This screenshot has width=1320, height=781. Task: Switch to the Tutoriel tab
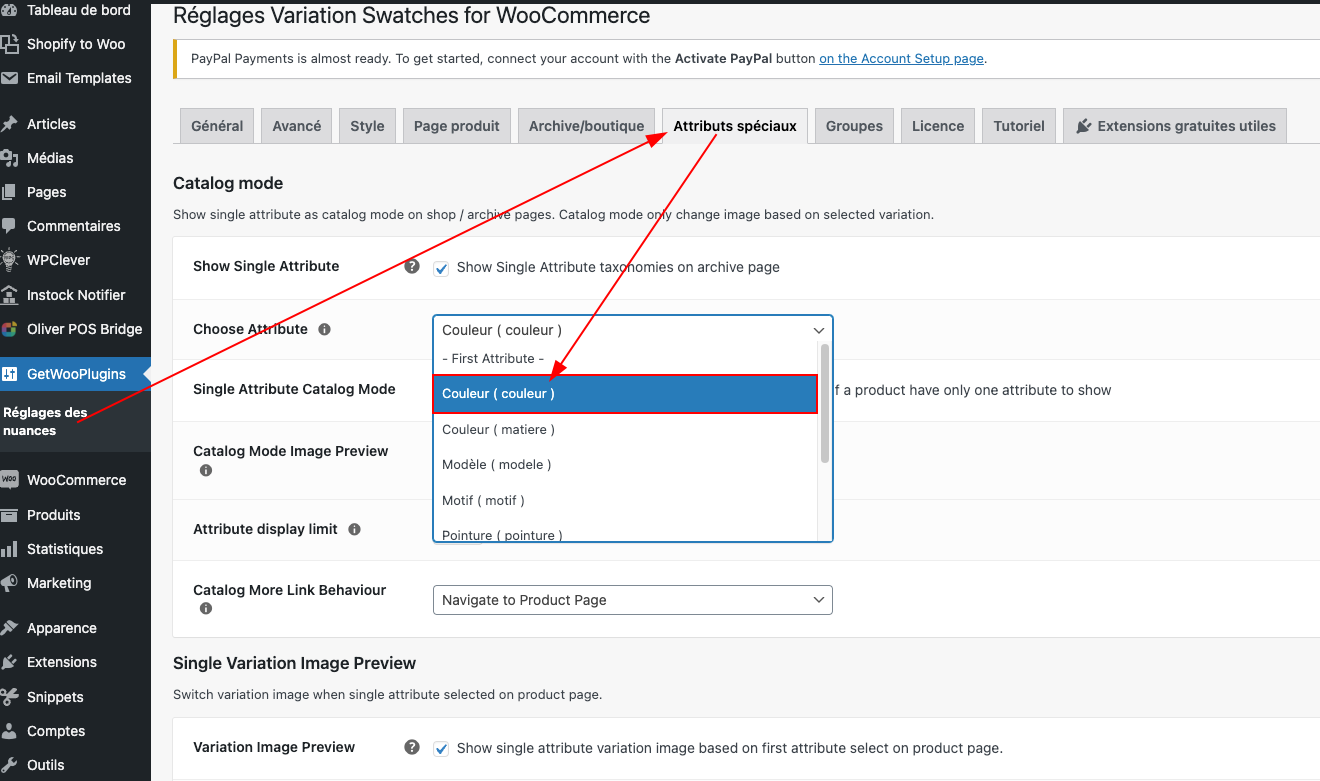[x=1019, y=126]
